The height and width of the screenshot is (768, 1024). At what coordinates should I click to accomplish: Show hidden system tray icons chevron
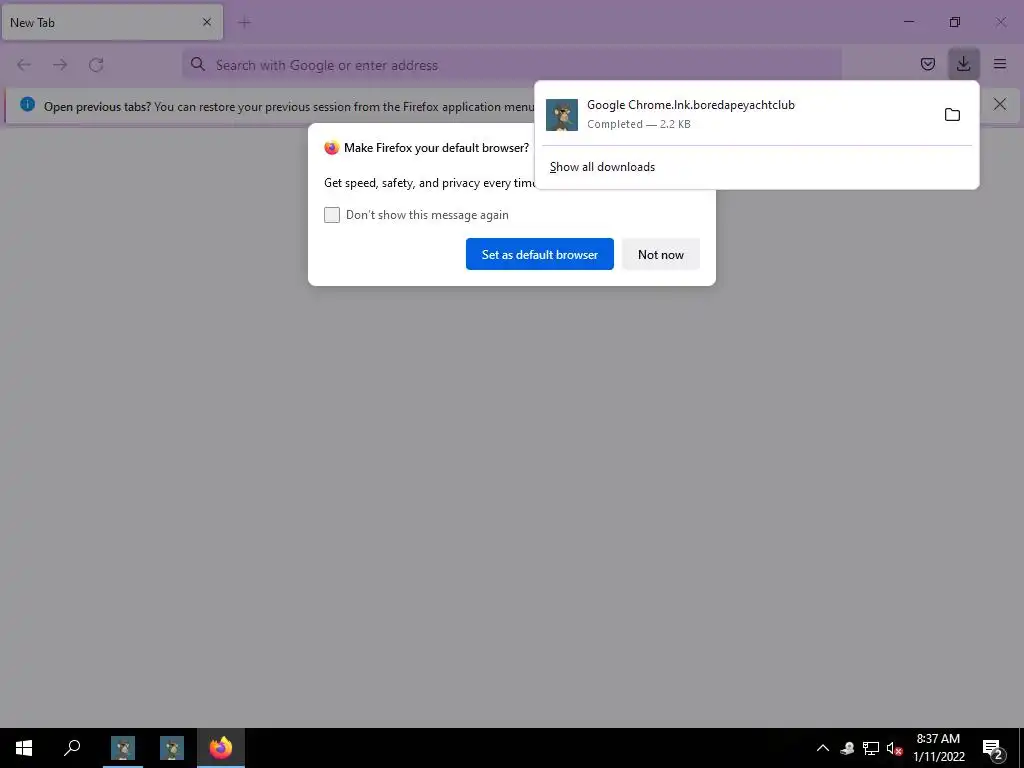pos(823,748)
